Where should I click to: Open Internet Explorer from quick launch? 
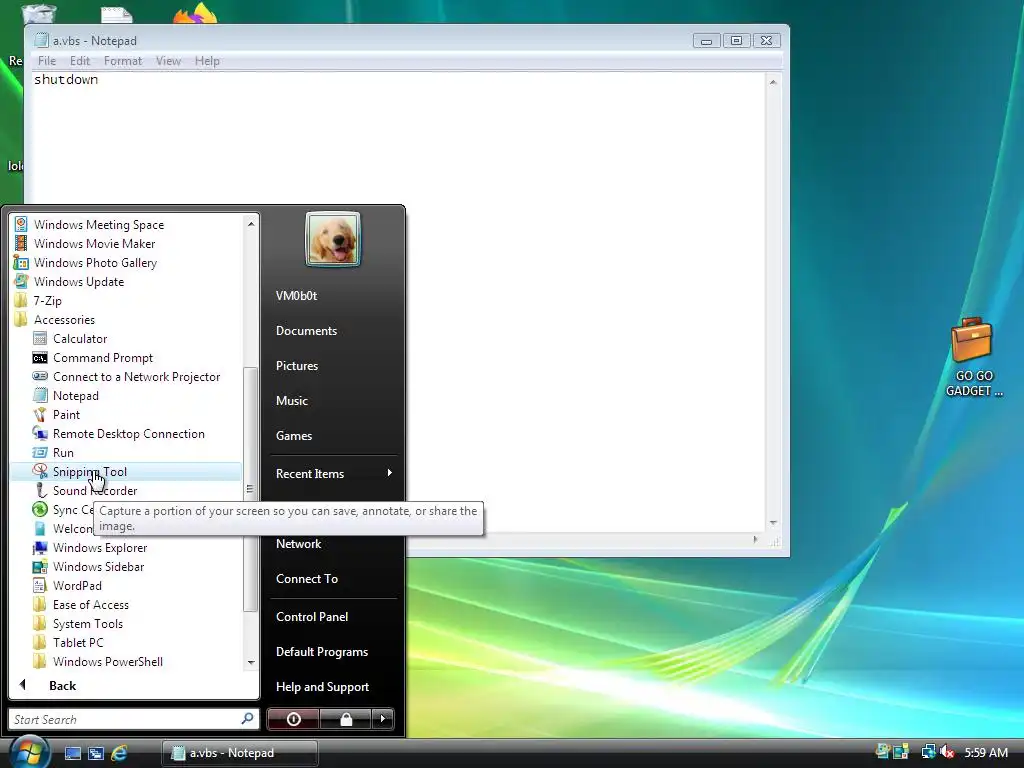119,753
